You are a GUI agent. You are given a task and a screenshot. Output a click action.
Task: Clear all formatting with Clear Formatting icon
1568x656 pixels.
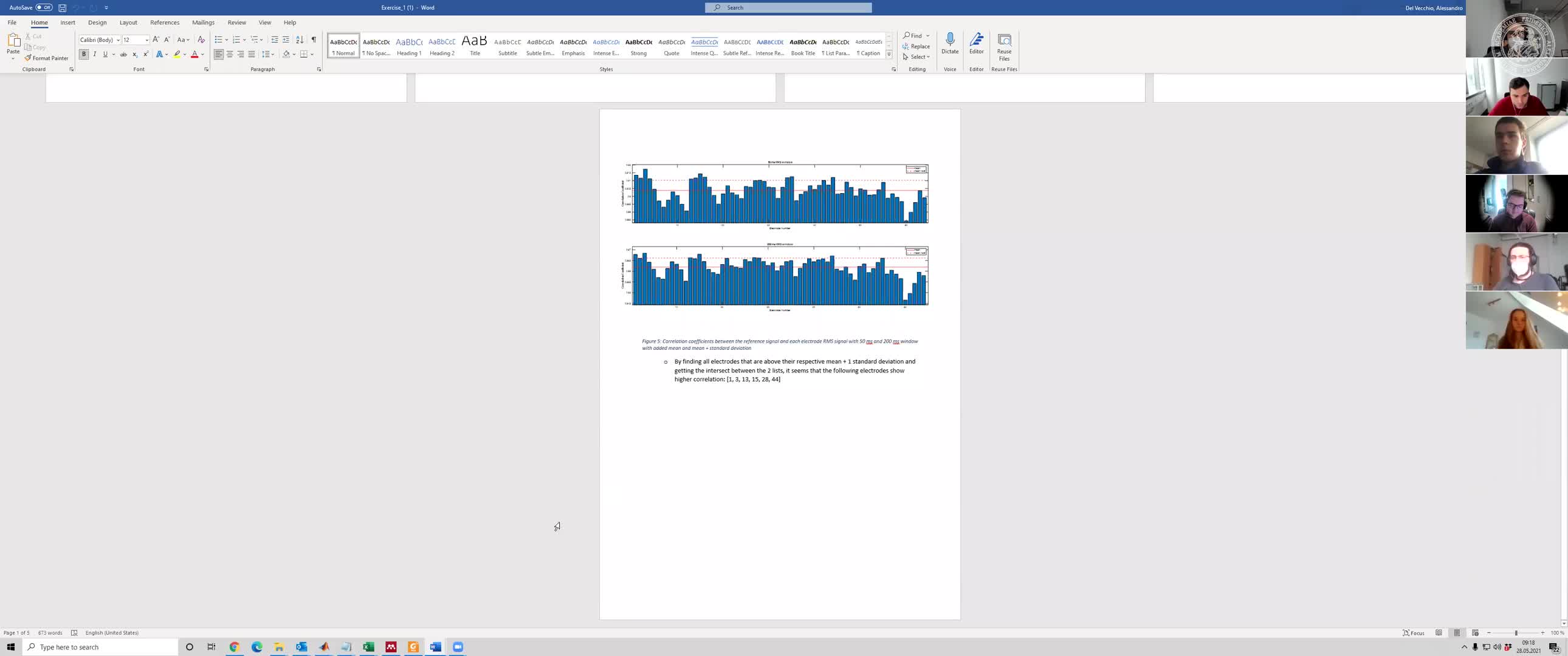coord(201,39)
